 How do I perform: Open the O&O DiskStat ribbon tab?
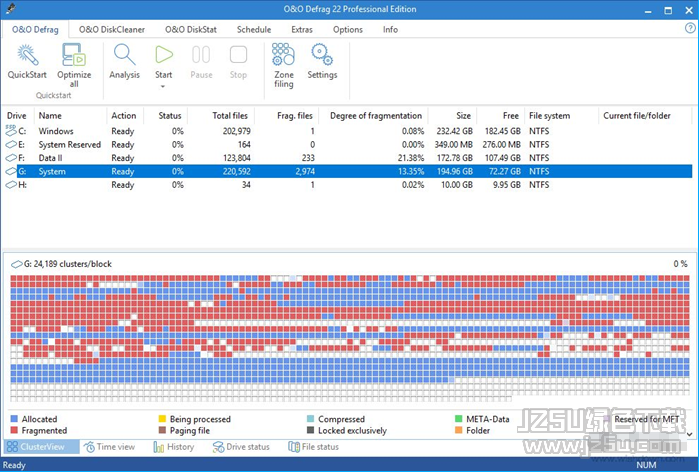click(x=191, y=29)
